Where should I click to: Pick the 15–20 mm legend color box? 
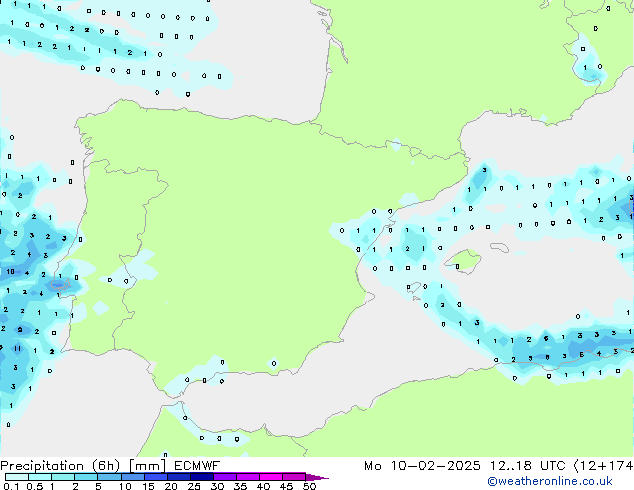click(156, 477)
